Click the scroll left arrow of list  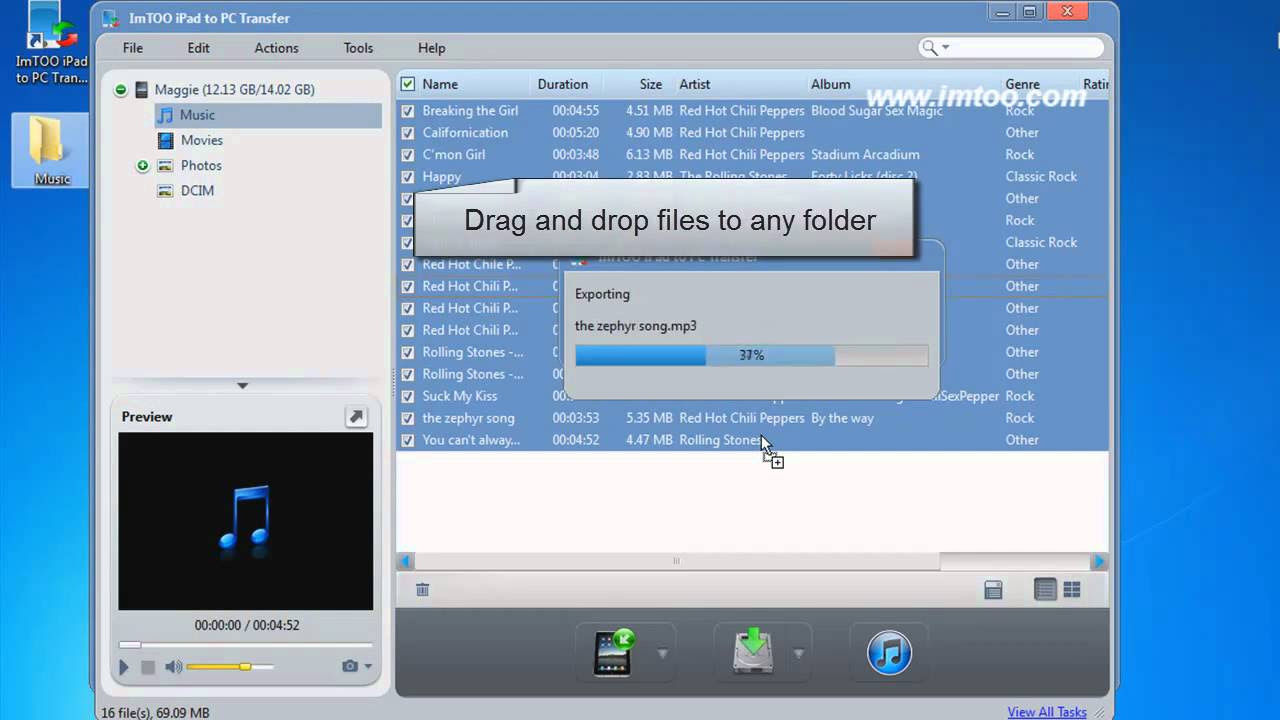[x=406, y=562]
